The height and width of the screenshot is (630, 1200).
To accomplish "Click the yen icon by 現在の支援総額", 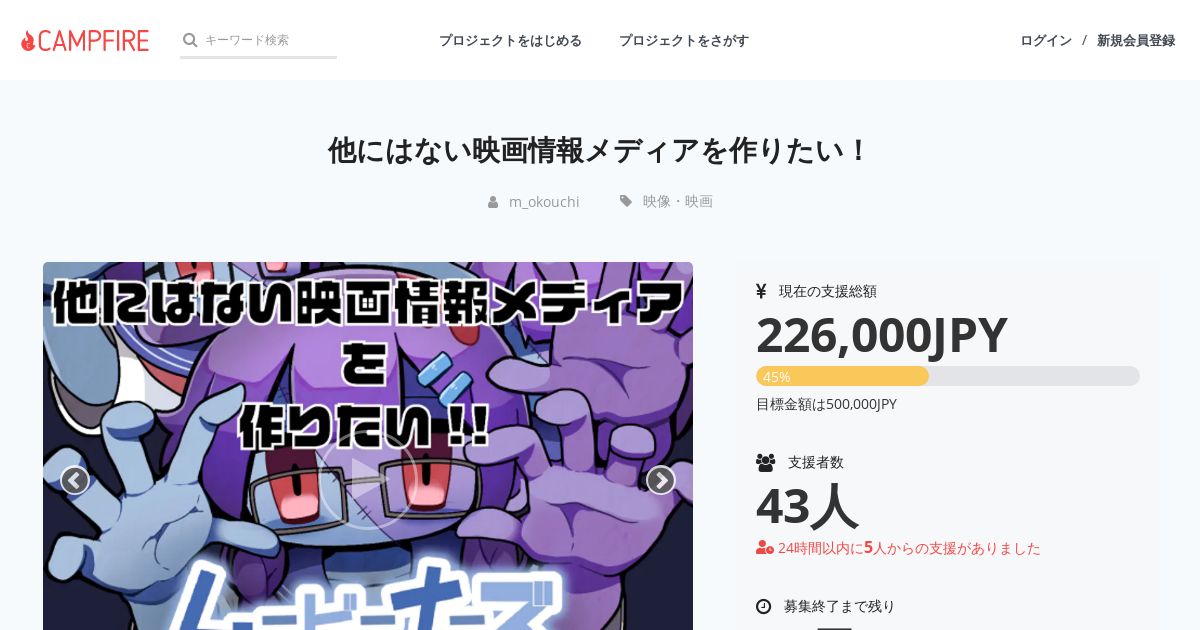I will click(x=761, y=291).
